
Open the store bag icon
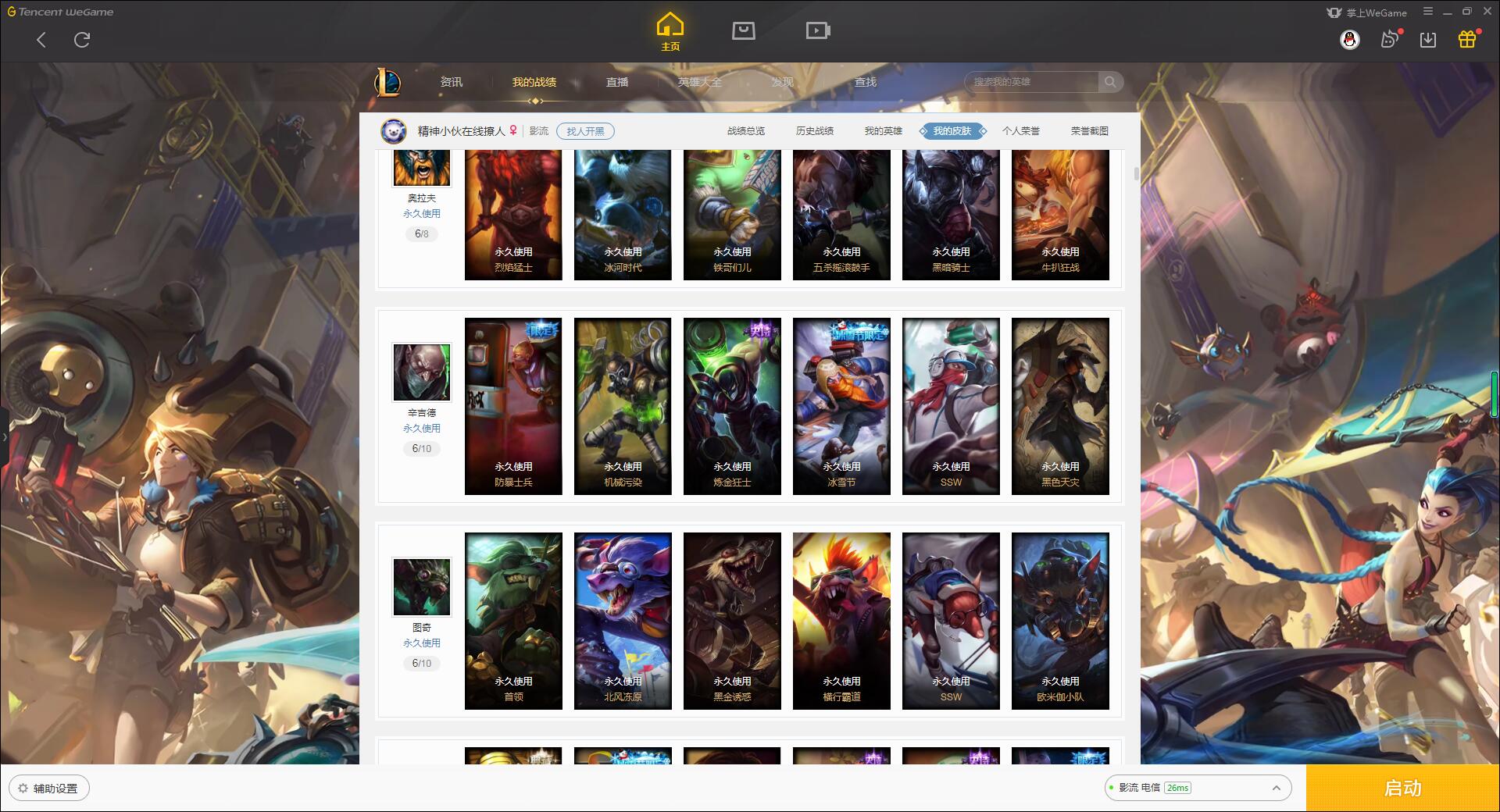[x=744, y=30]
